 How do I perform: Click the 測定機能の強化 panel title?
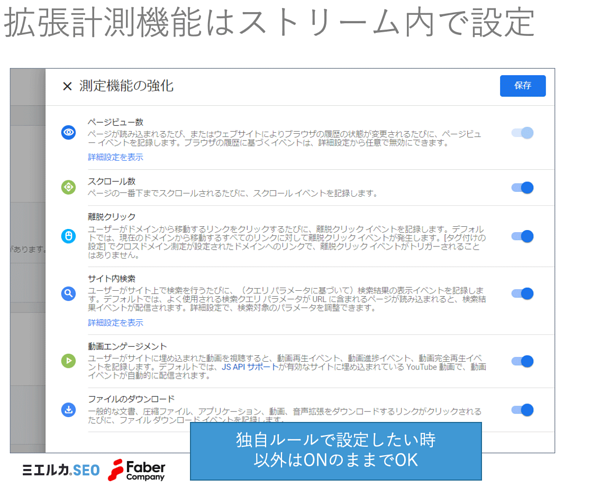[x=126, y=86]
